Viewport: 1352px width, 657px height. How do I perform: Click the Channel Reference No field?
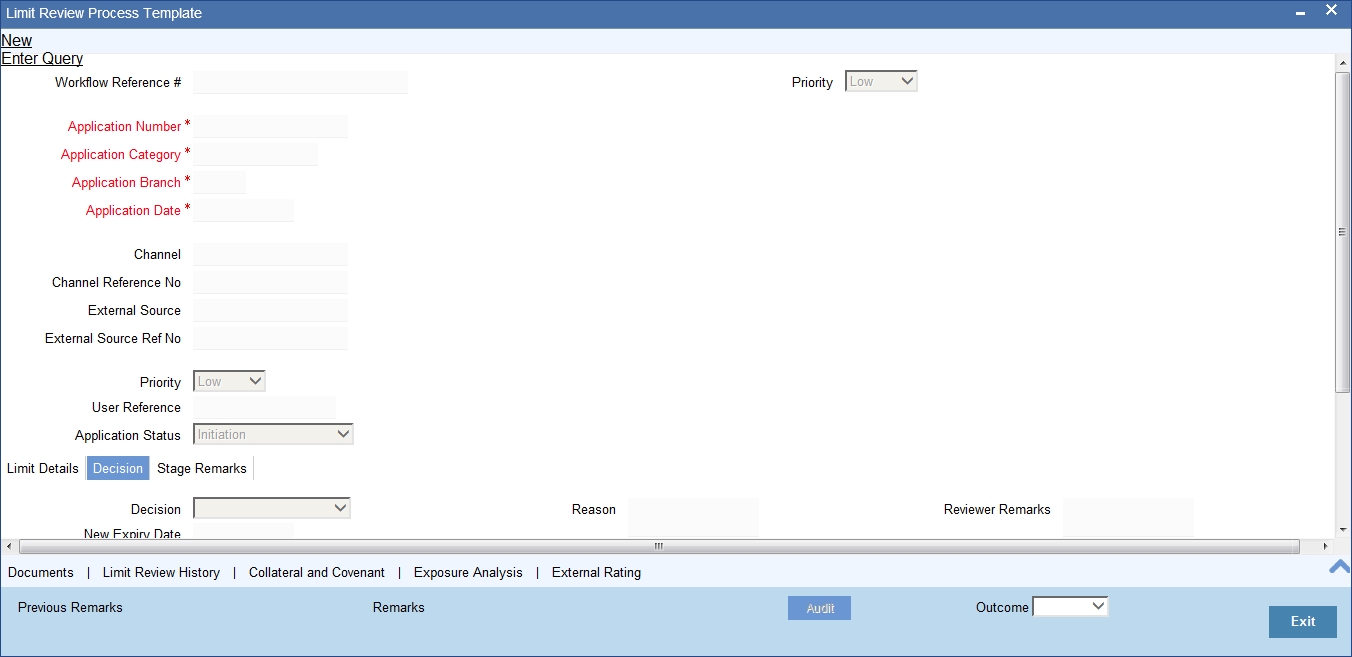point(270,282)
